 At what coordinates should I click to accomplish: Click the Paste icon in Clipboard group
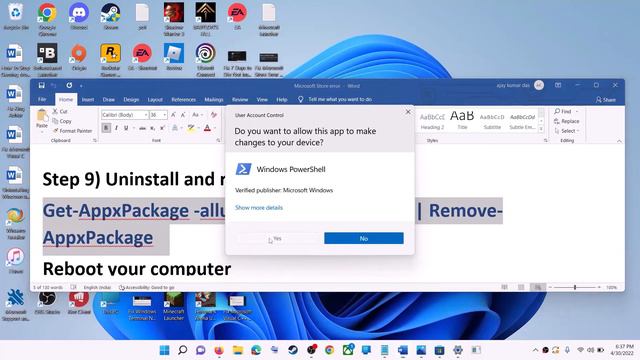[42, 116]
